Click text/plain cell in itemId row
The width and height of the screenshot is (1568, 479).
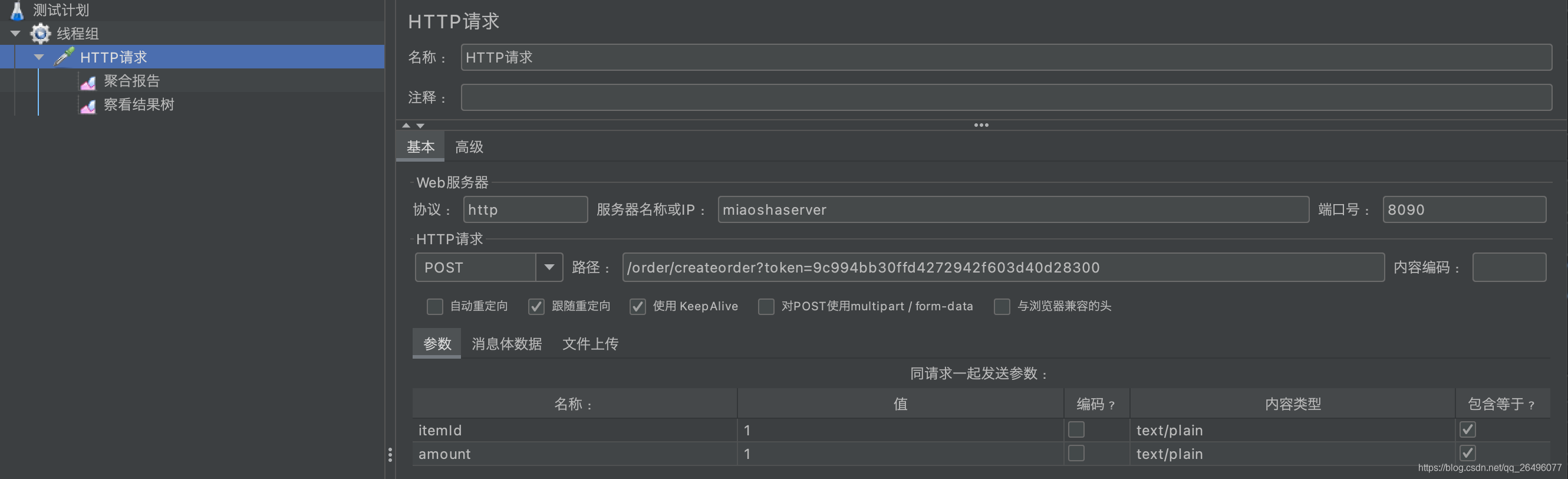1292,430
